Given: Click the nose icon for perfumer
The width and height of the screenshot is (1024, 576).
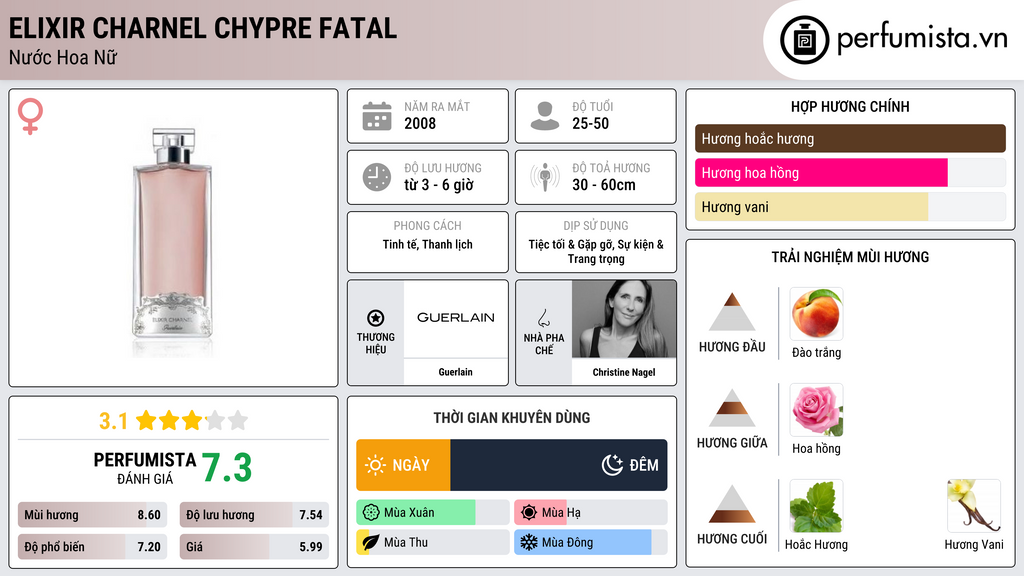Looking at the screenshot, I should 544,318.
